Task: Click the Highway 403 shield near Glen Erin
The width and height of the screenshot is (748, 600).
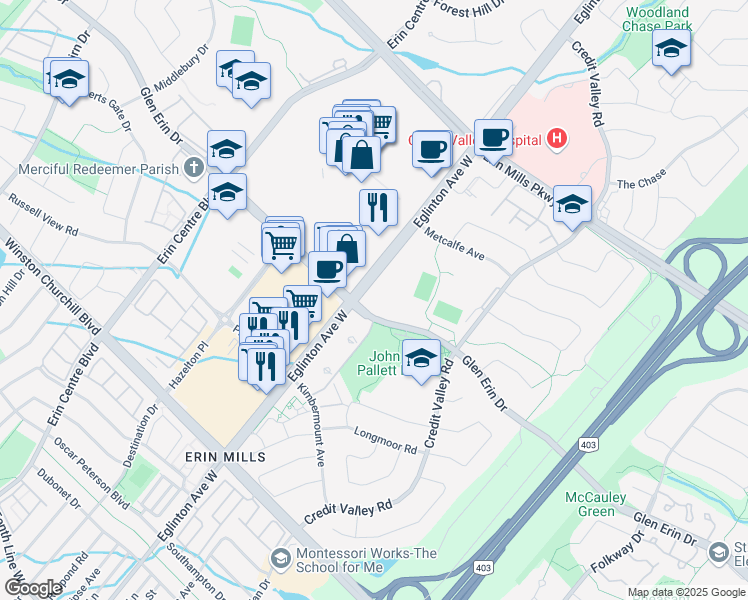Action: [x=588, y=445]
